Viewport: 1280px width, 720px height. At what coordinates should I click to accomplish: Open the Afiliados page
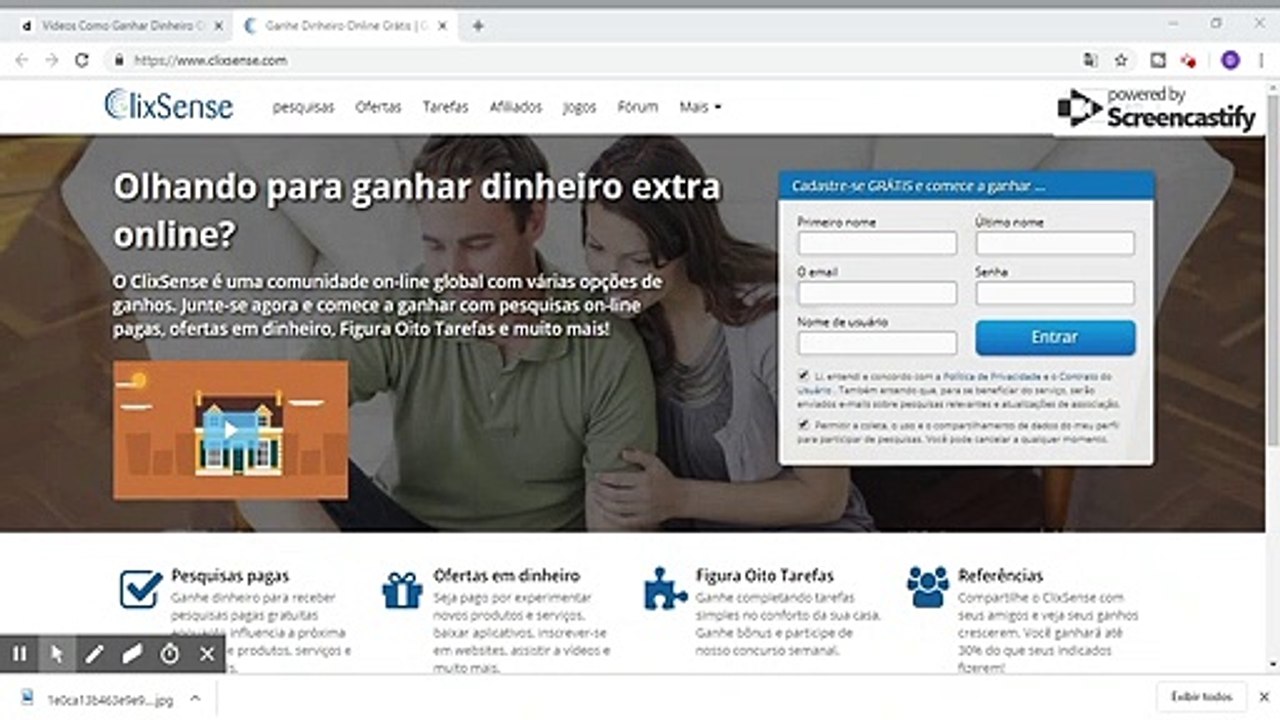pyautogui.click(x=516, y=107)
